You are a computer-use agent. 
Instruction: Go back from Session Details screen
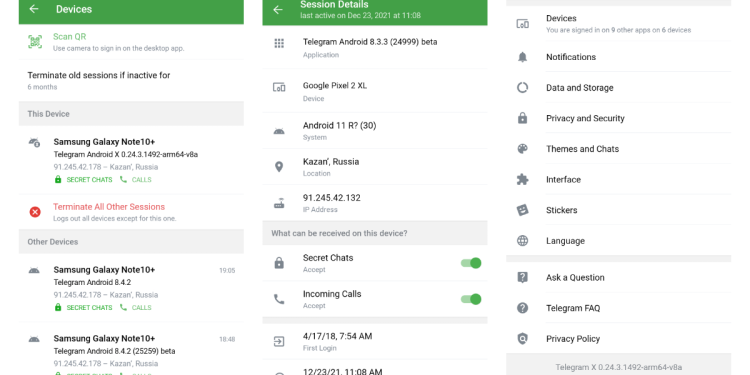pyautogui.click(x=278, y=10)
